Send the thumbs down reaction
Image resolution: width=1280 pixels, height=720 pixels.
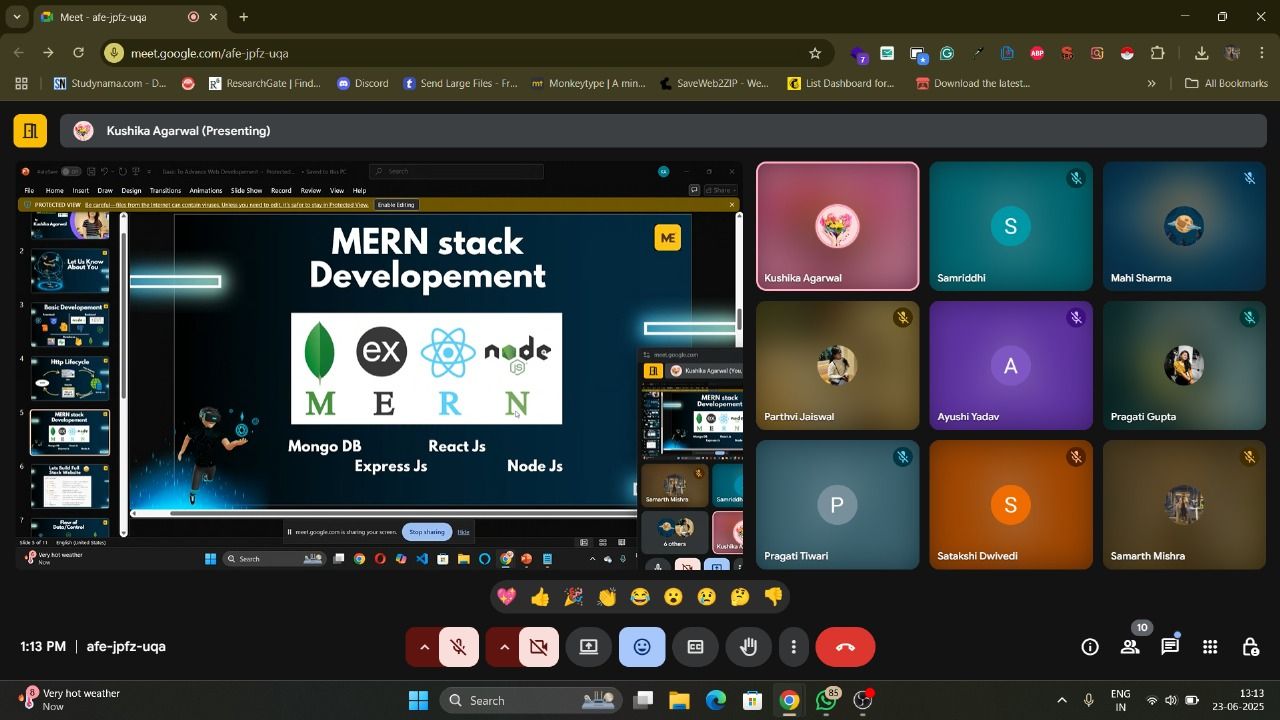point(773,597)
